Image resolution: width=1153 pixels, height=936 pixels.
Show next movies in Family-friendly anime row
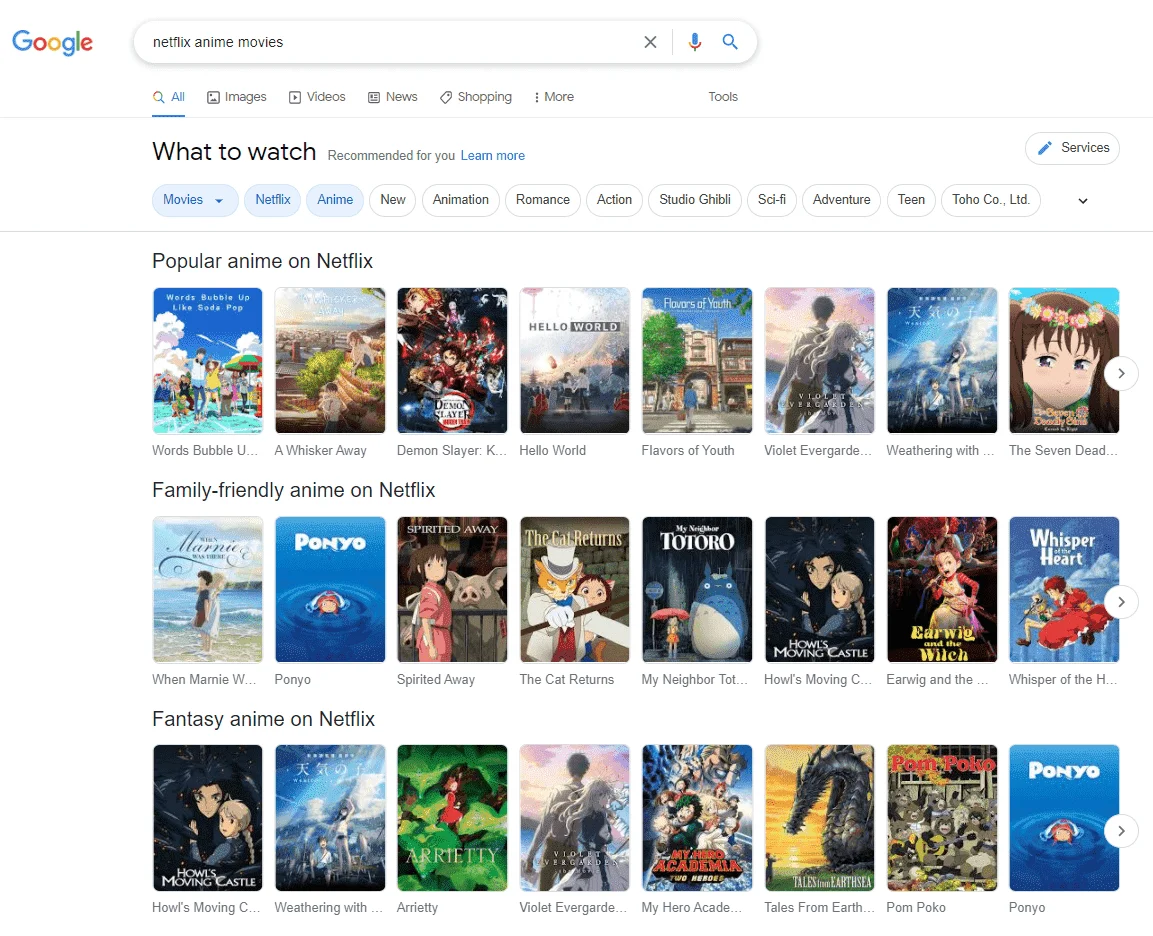1121,602
